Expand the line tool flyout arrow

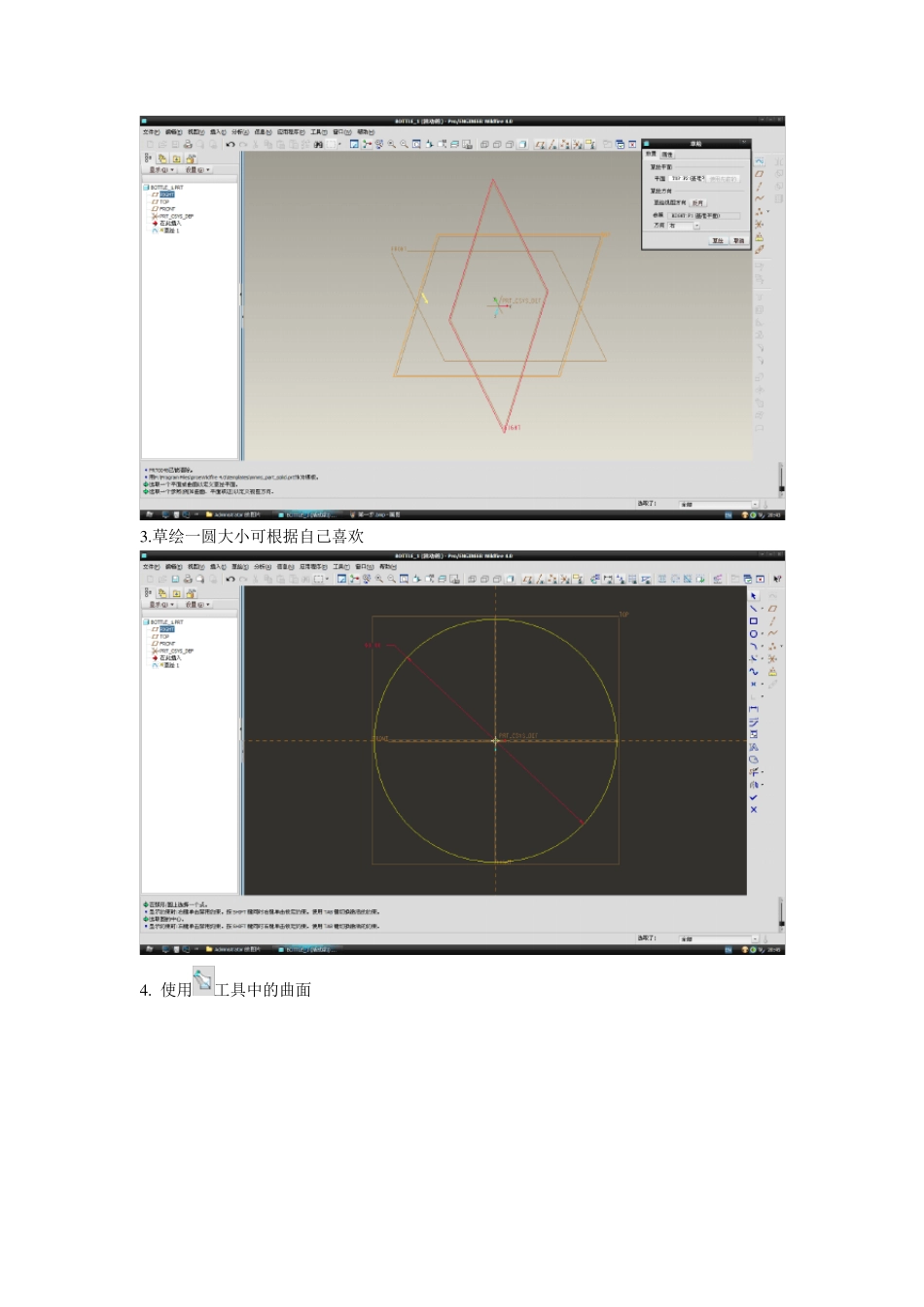(x=763, y=608)
